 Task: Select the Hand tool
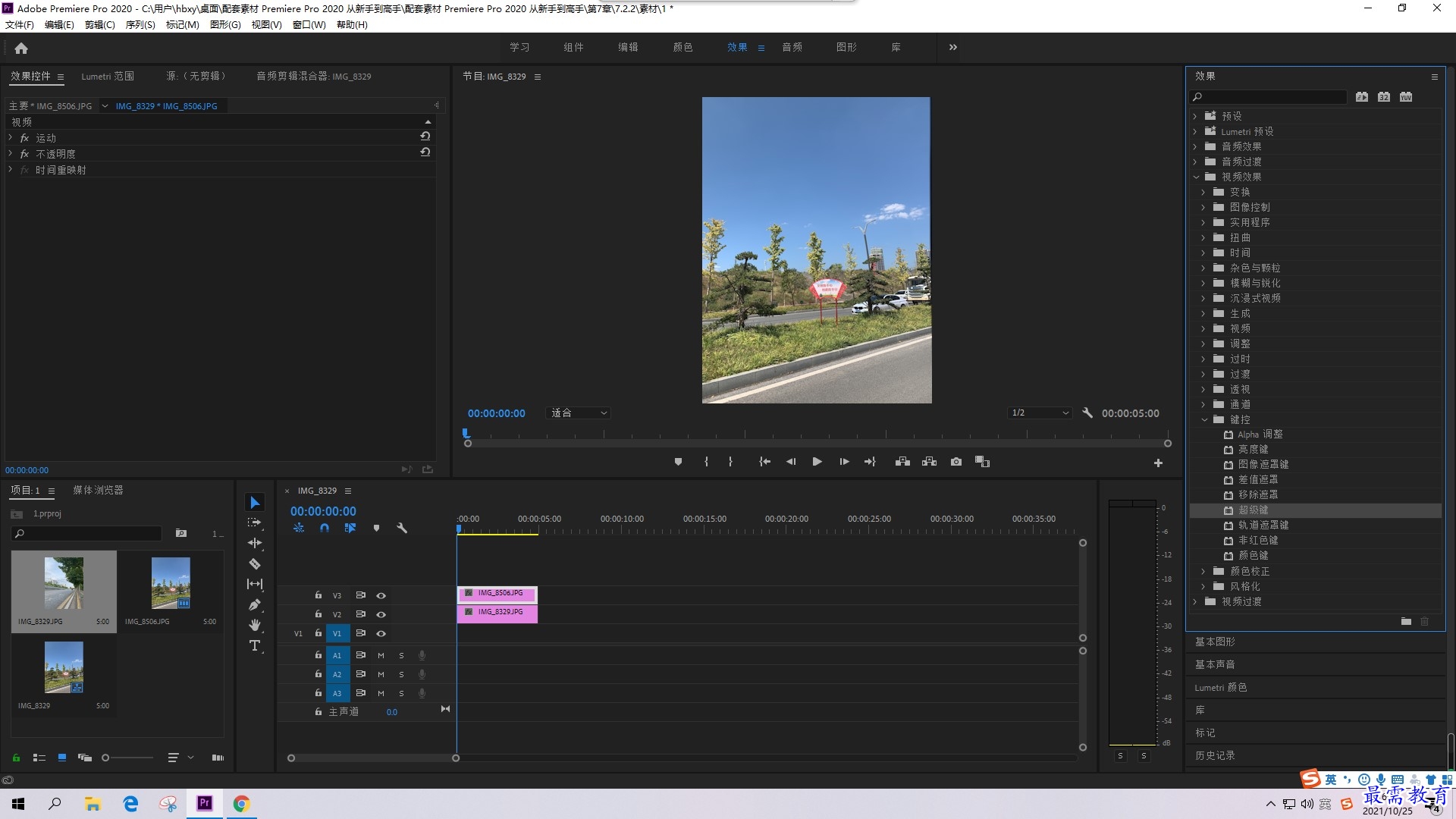pos(255,625)
